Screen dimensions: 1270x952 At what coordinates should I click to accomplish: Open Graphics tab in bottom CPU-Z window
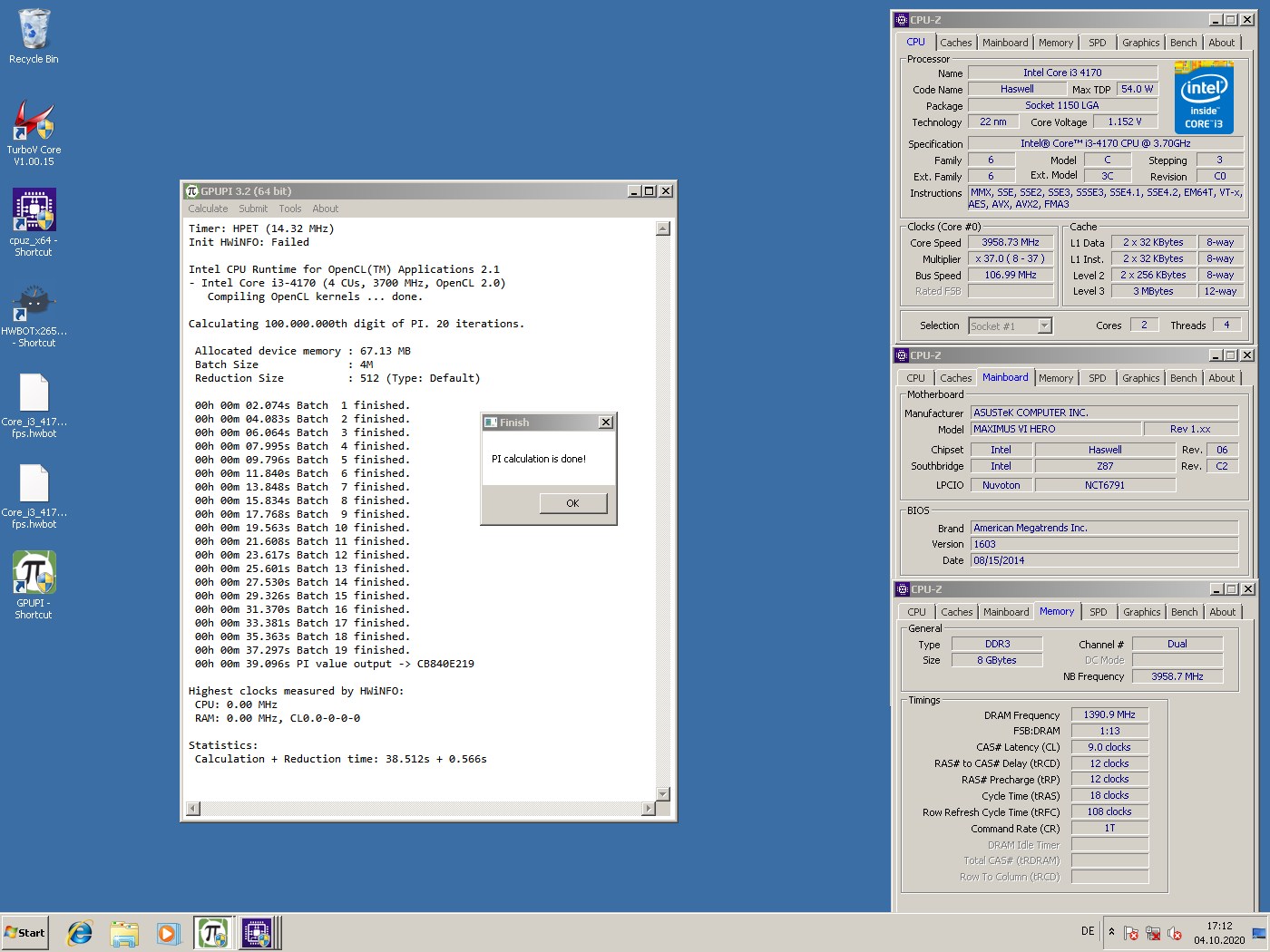coord(1141,612)
